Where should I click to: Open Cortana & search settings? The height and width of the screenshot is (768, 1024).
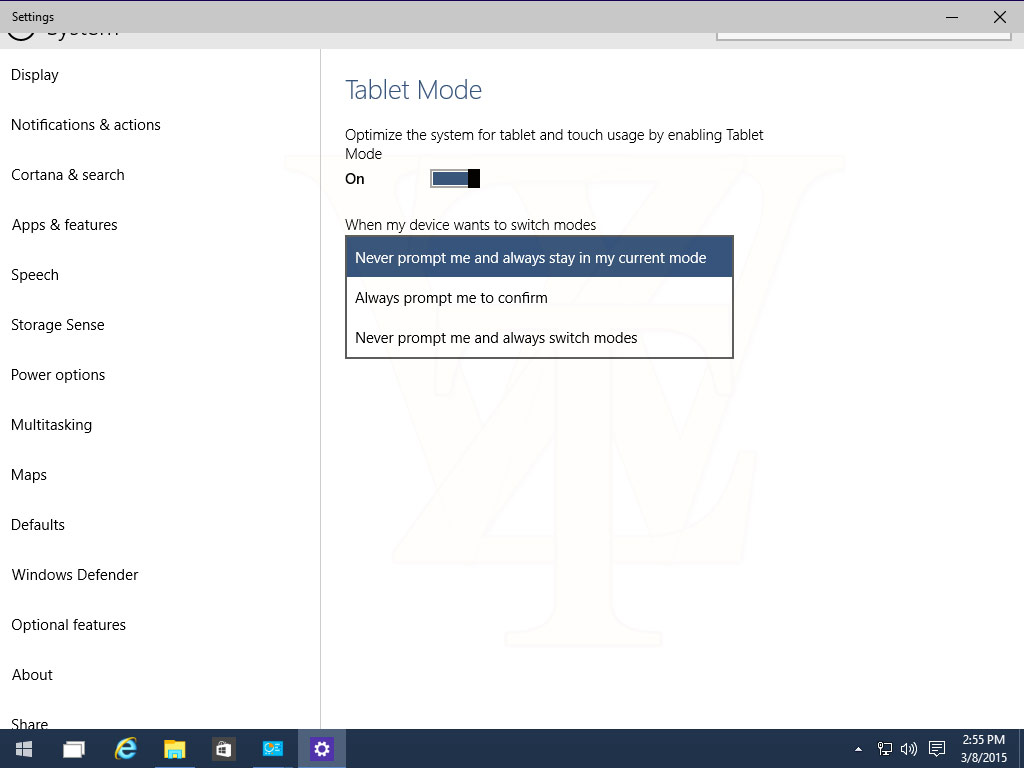[x=68, y=175]
